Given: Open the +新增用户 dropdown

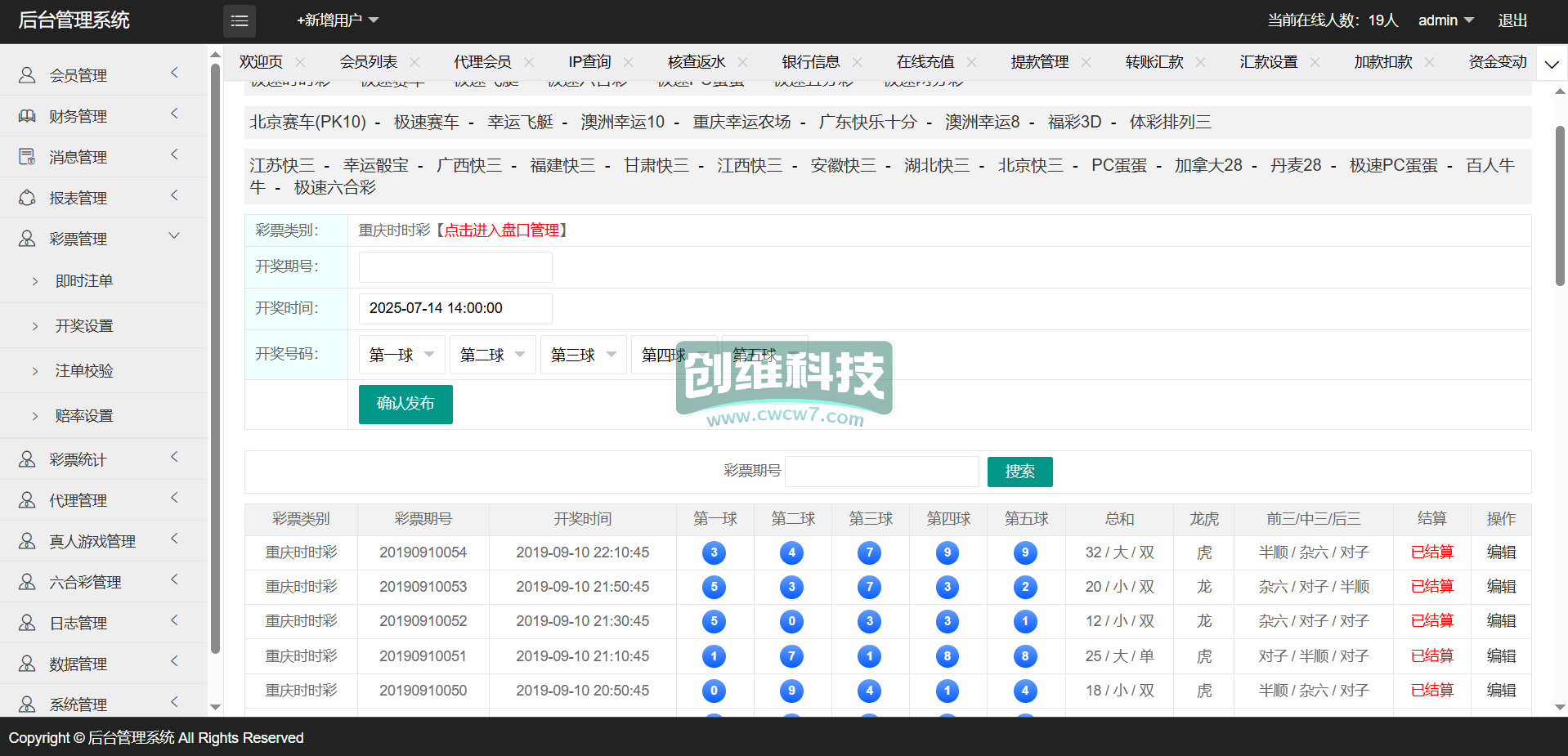Looking at the screenshot, I should click(x=338, y=20).
